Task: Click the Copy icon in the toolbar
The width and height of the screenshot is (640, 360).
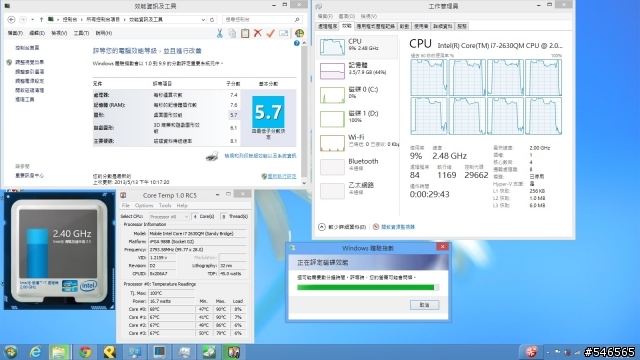Action: 232,33
